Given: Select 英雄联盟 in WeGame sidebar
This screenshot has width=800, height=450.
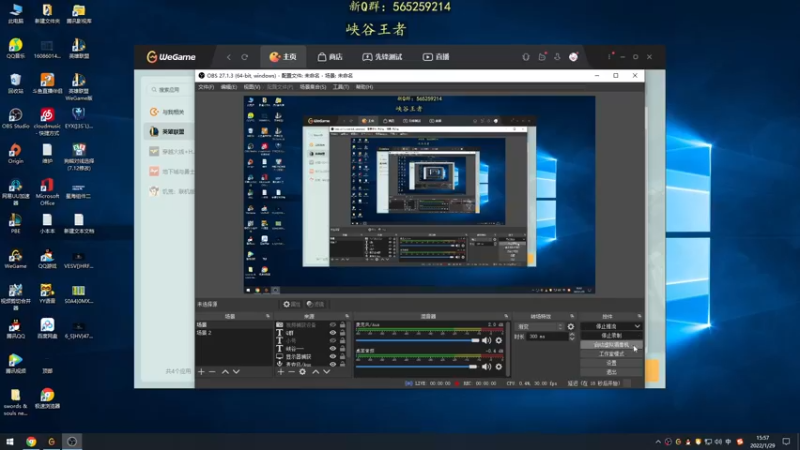Looking at the screenshot, I should [168, 132].
